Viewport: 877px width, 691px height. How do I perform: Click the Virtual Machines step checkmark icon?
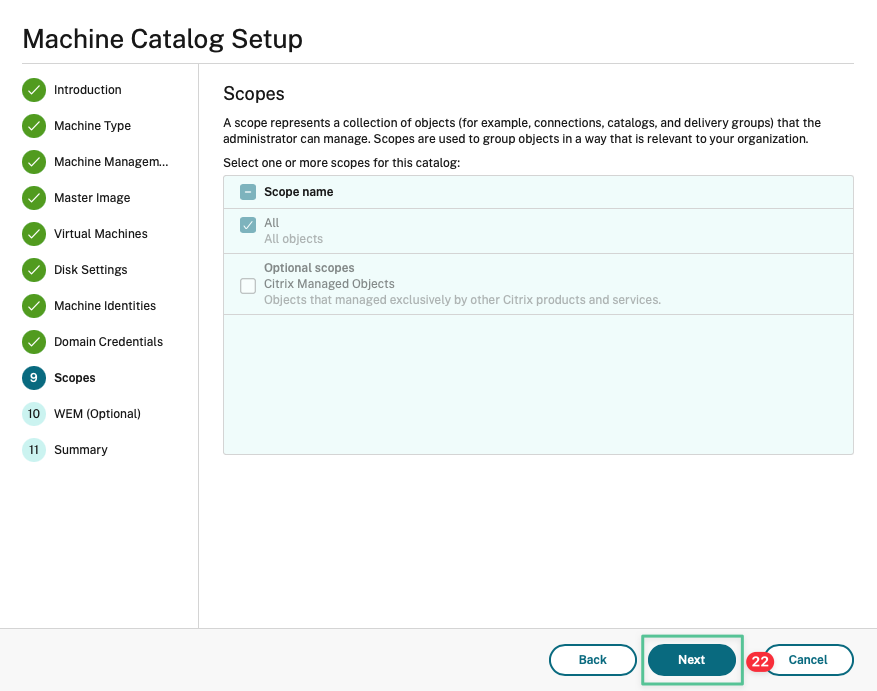pyautogui.click(x=34, y=234)
